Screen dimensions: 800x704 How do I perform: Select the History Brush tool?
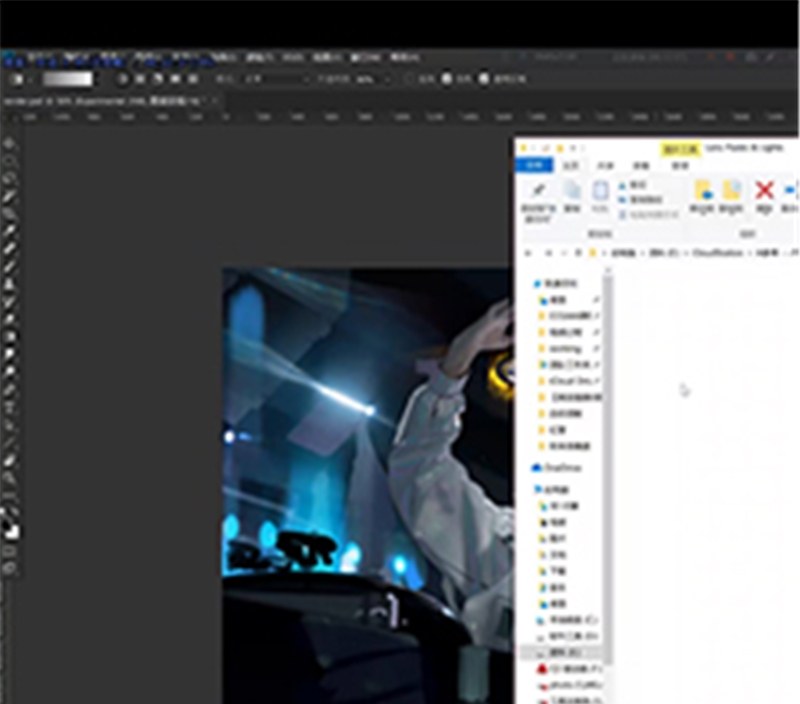pyautogui.click(x=9, y=301)
